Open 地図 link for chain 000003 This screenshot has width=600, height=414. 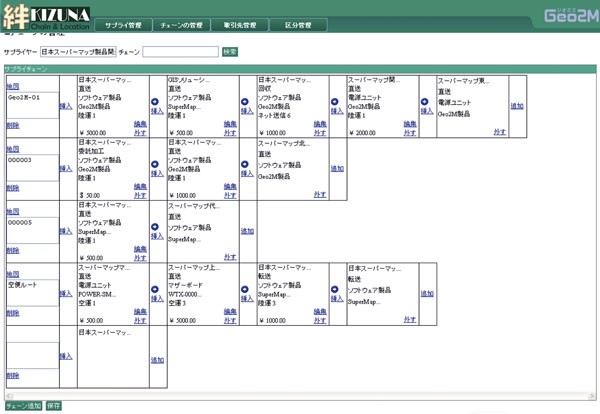pos(13,149)
